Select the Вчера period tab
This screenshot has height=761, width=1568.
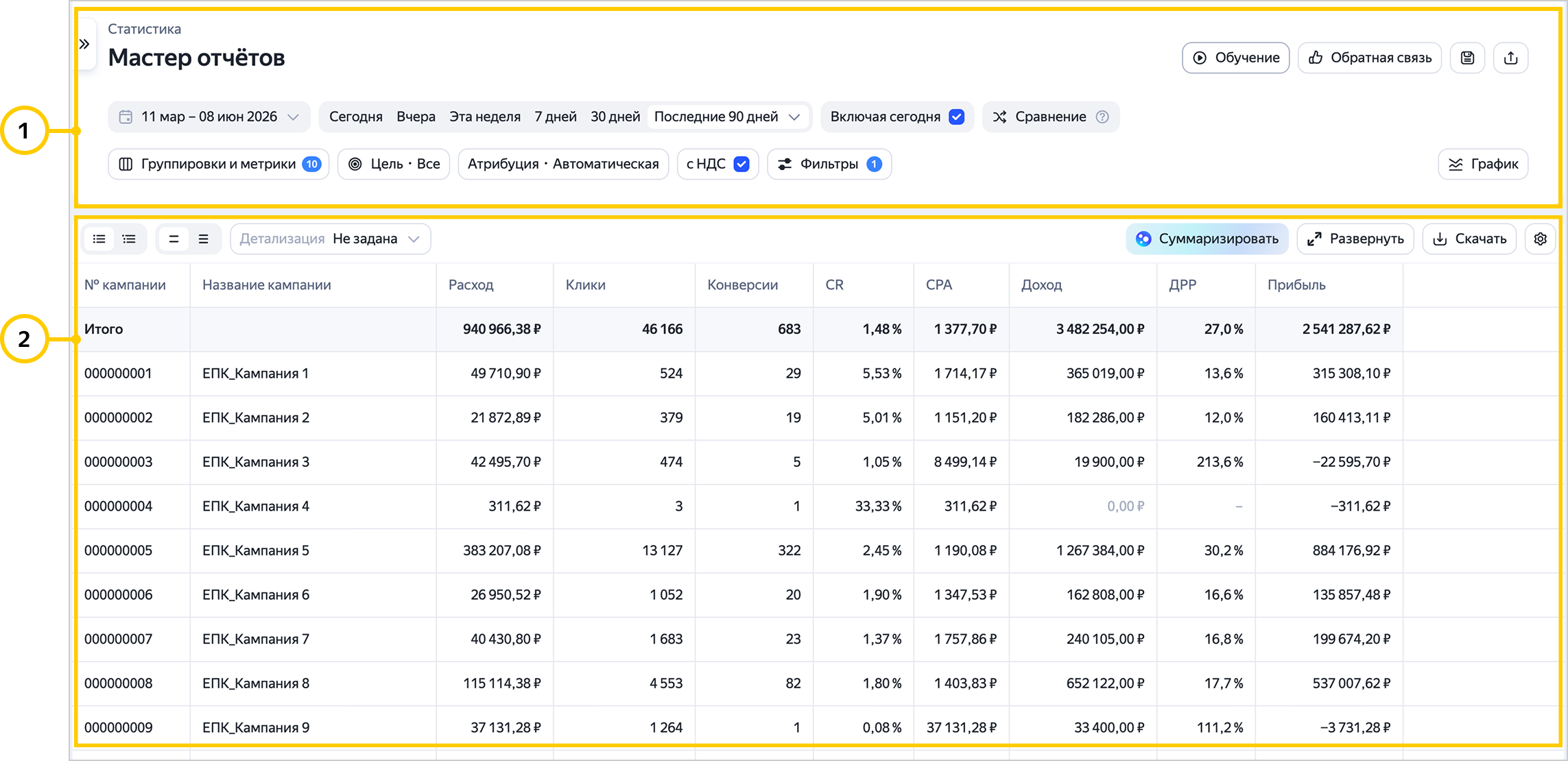(x=416, y=117)
